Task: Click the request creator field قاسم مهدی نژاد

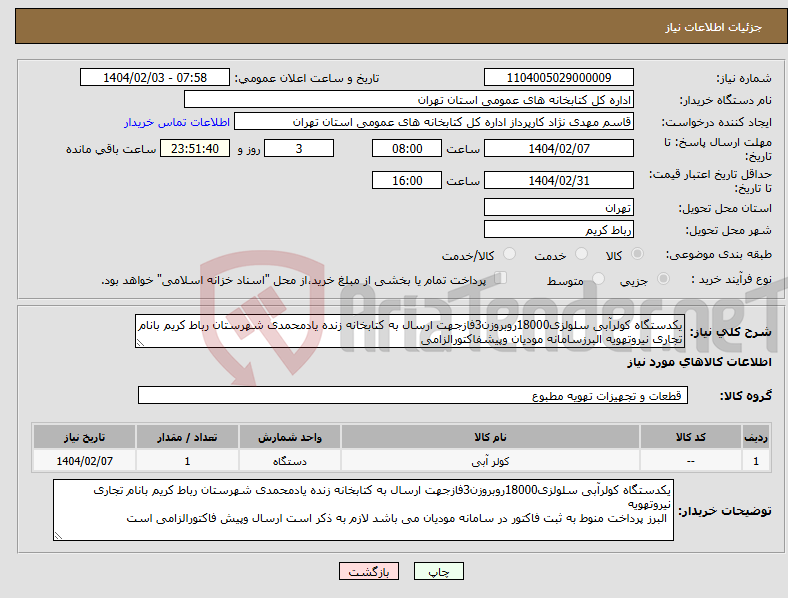Action: (434, 122)
